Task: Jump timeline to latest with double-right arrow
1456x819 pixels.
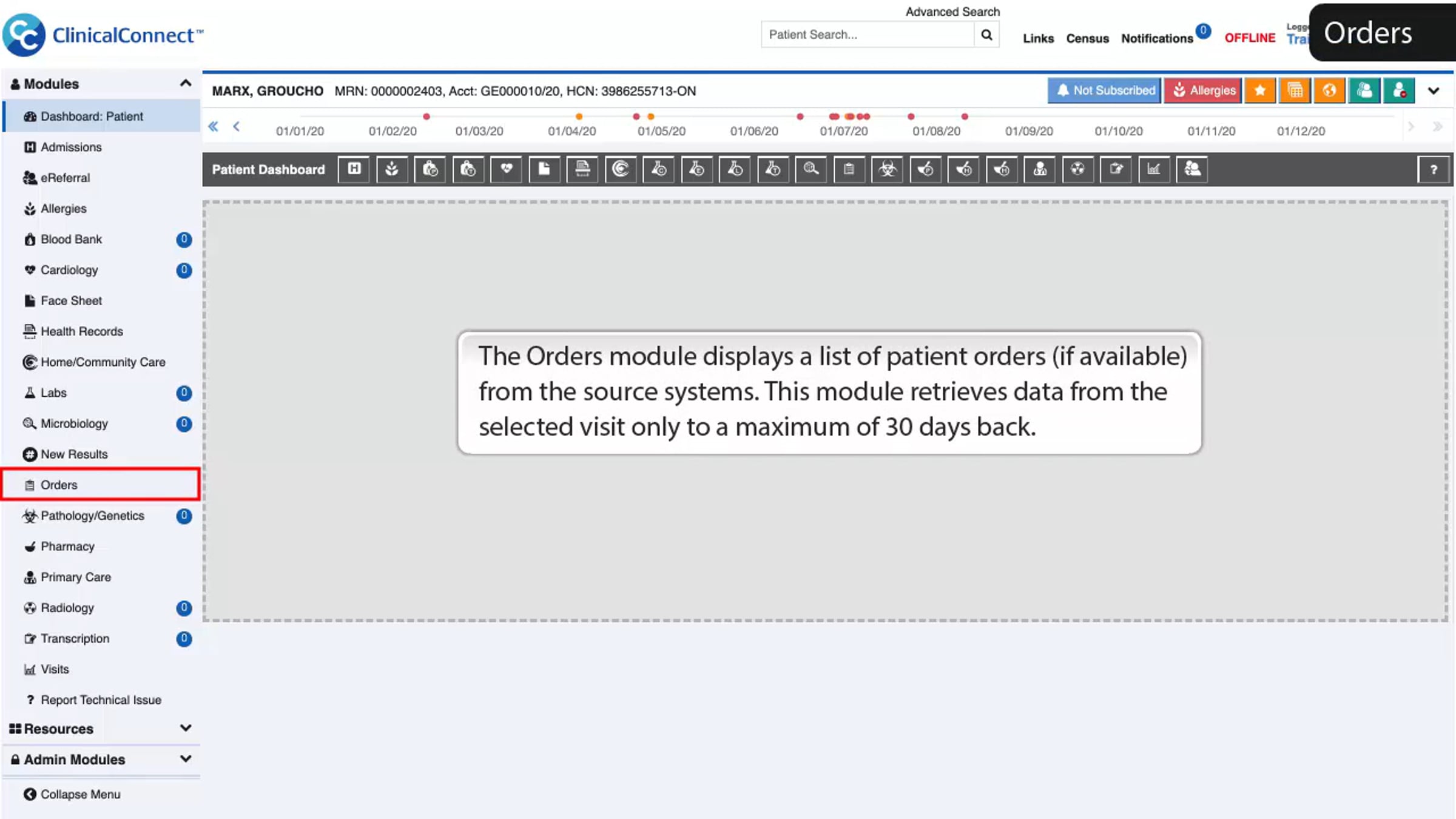Action: [1437, 126]
